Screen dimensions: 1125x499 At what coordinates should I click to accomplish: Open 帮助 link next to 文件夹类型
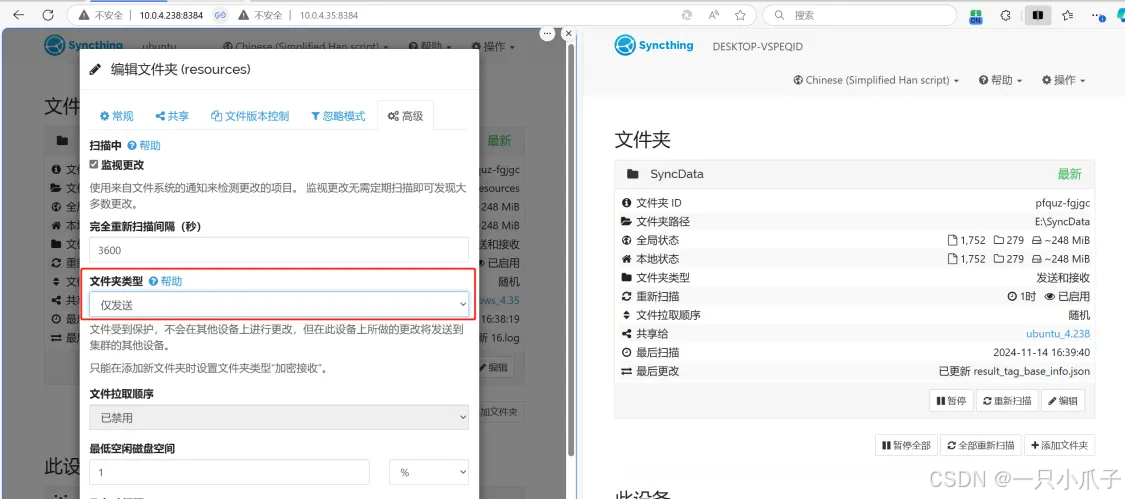pyautogui.click(x=165, y=281)
